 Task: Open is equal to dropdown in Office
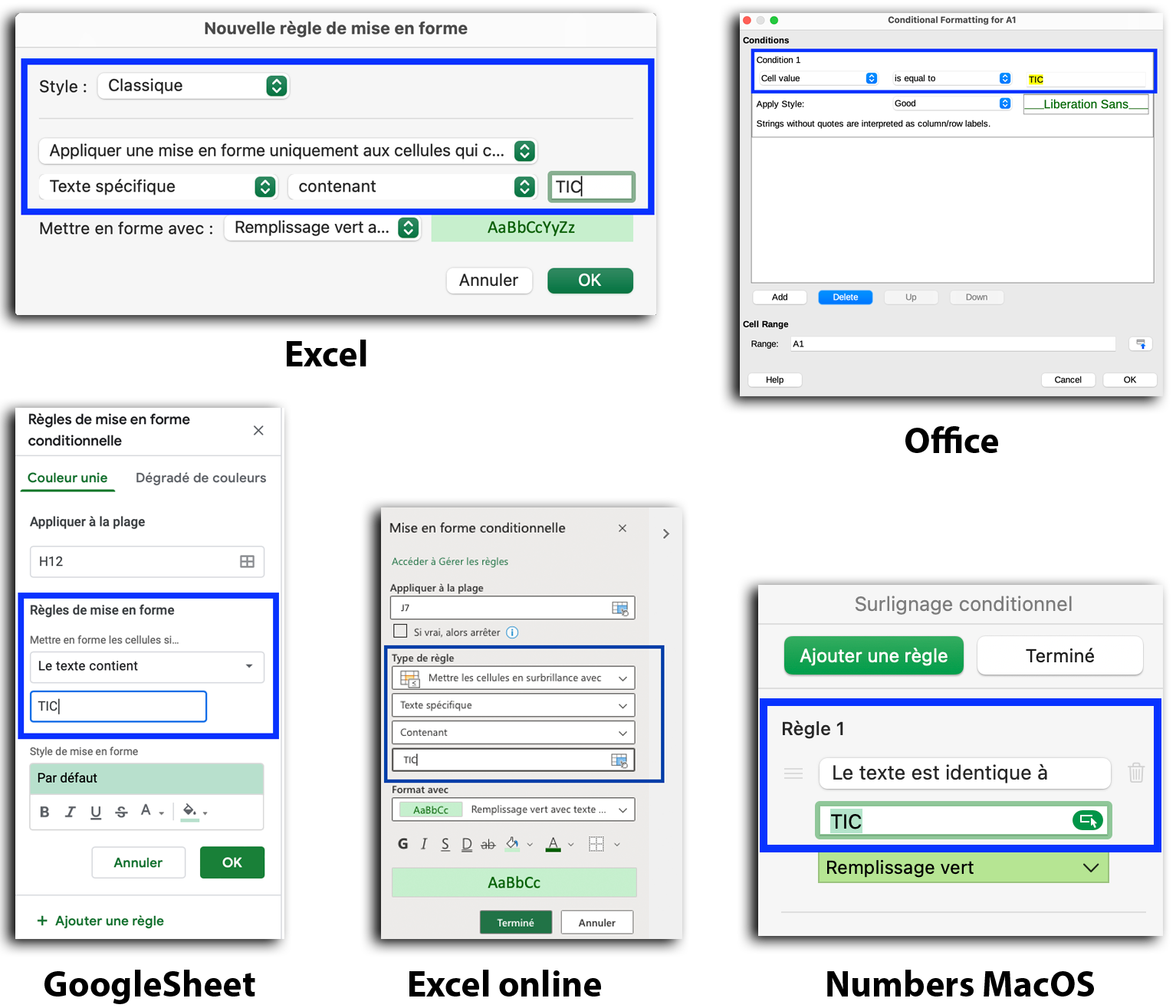(x=951, y=78)
